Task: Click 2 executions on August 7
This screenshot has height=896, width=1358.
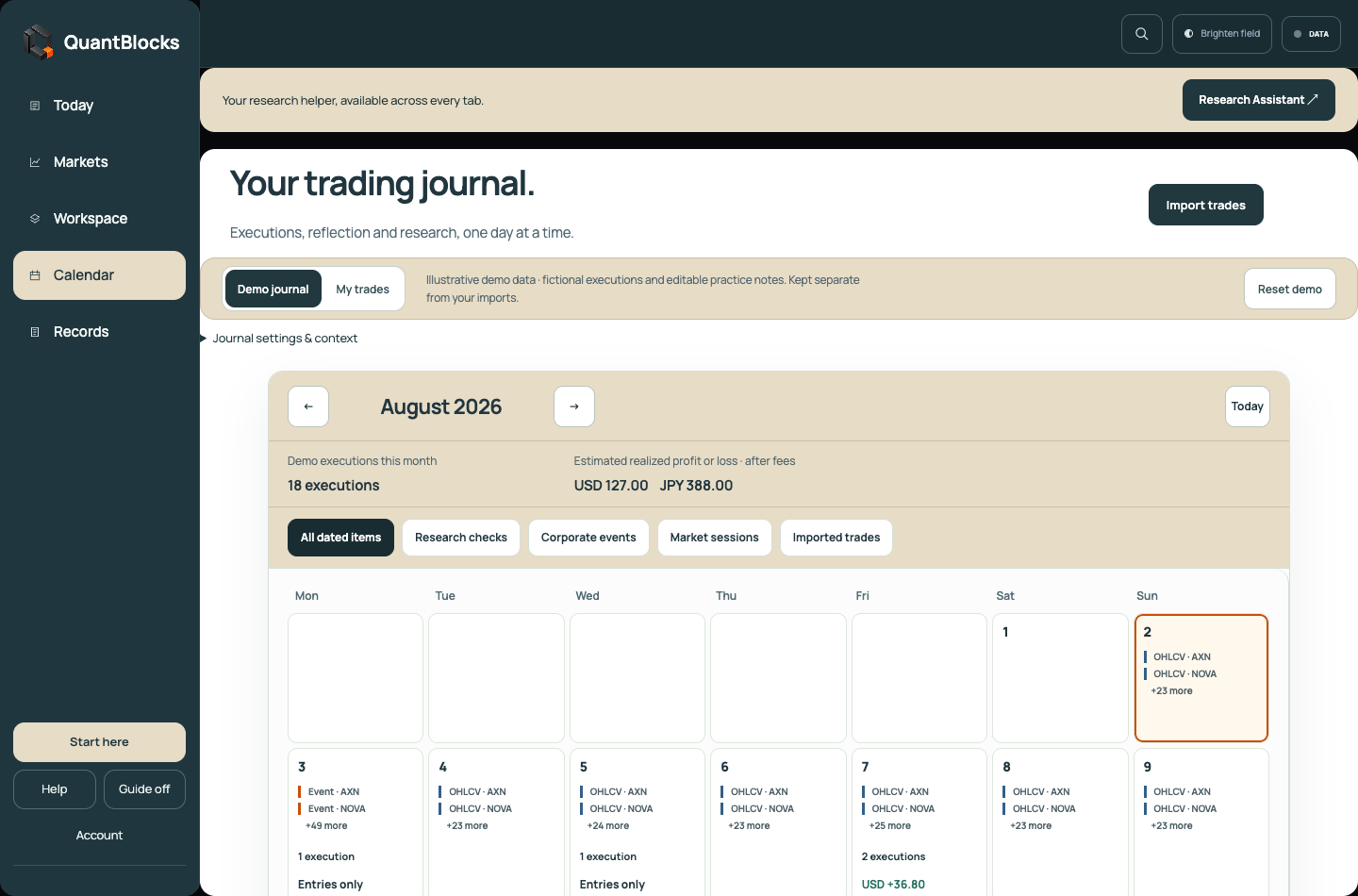Action: click(893, 857)
